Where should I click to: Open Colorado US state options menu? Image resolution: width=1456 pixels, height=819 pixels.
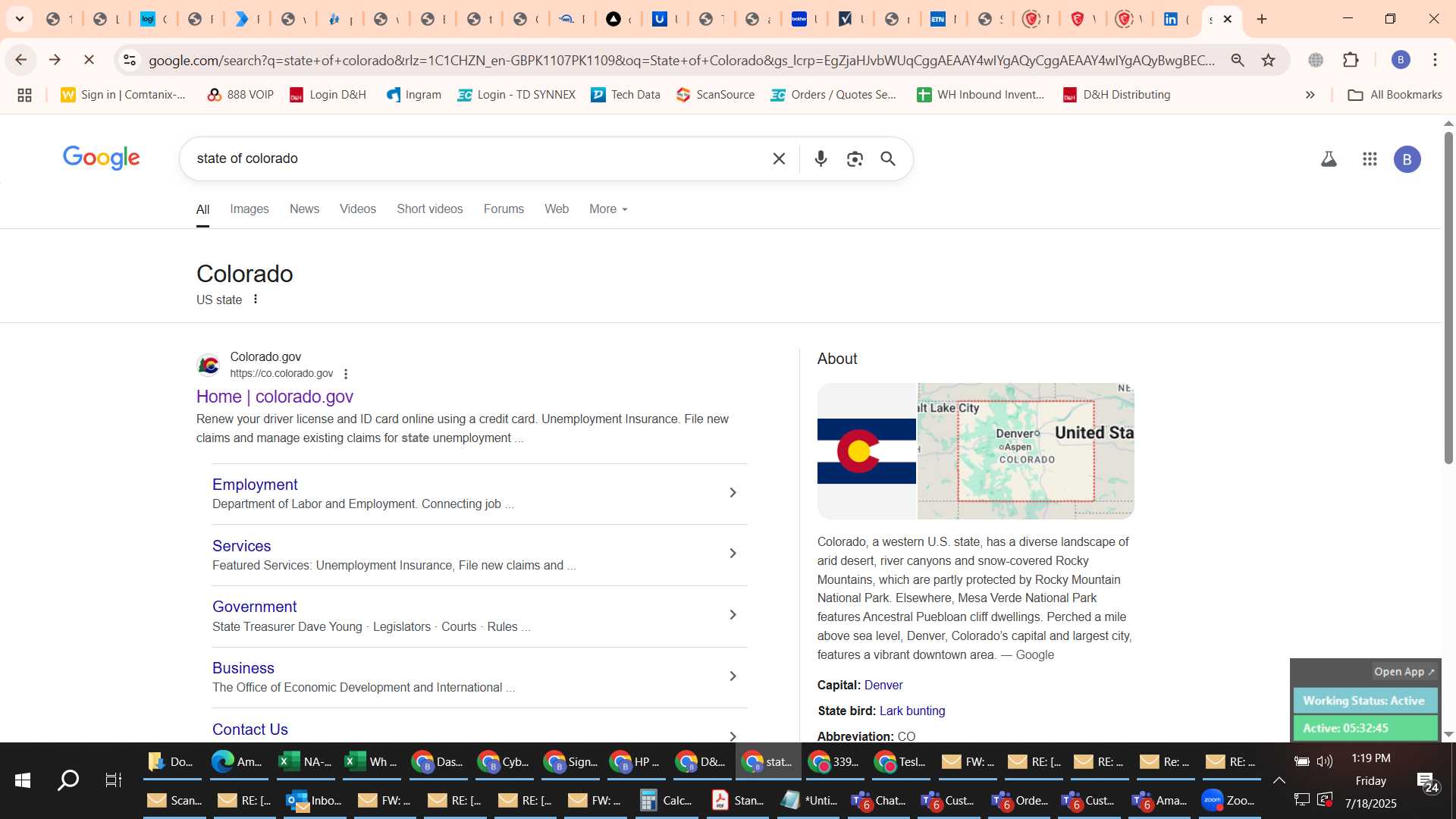(x=256, y=300)
